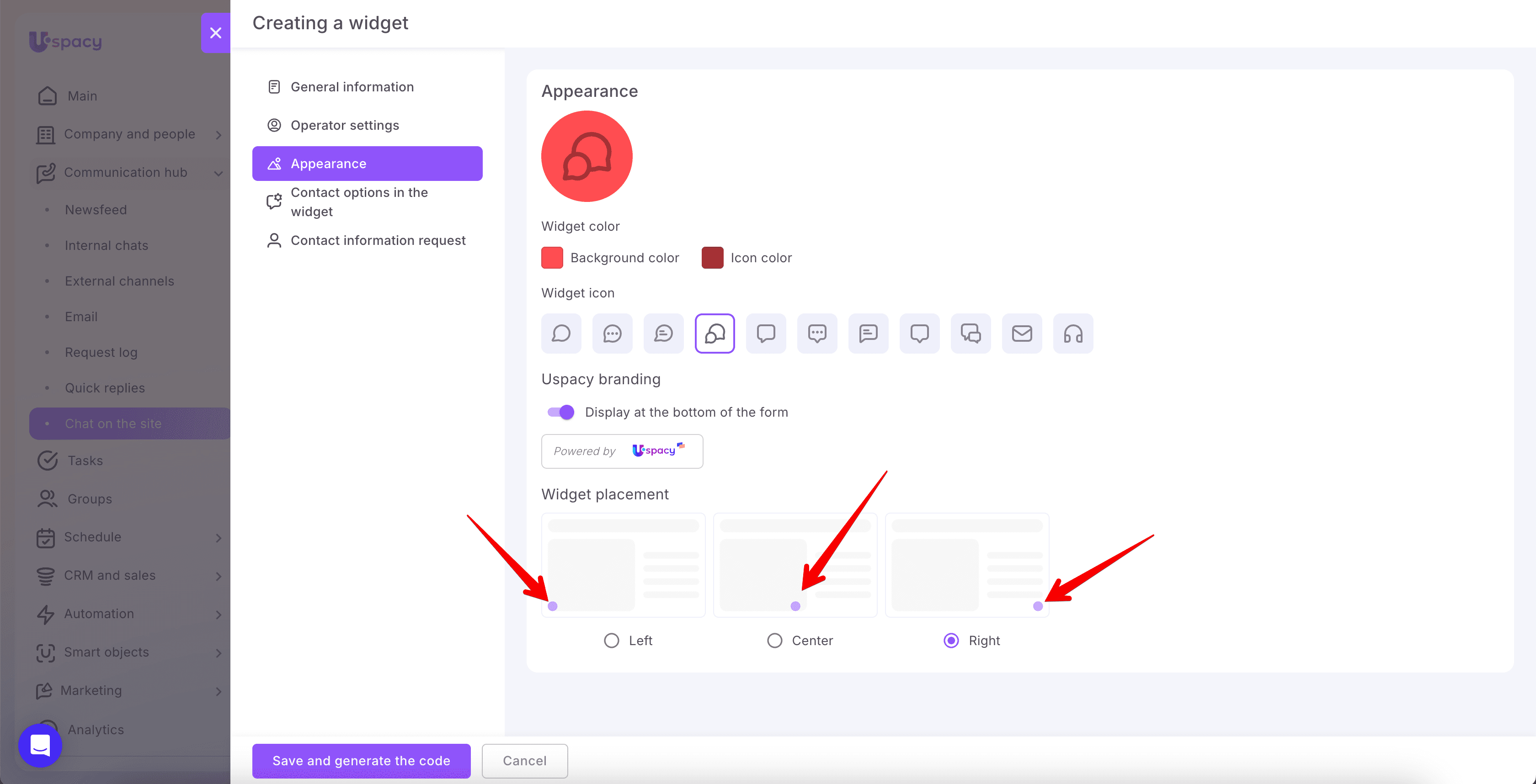Click the Groups people icon

pyautogui.click(x=47, y=498)
